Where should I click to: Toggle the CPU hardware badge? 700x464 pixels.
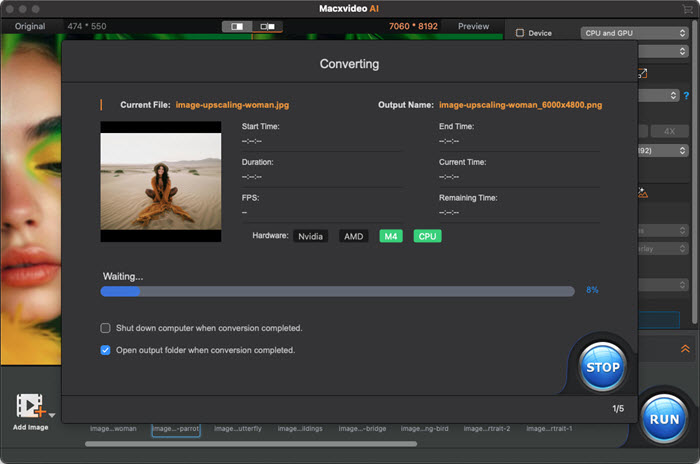pos(427,236)
